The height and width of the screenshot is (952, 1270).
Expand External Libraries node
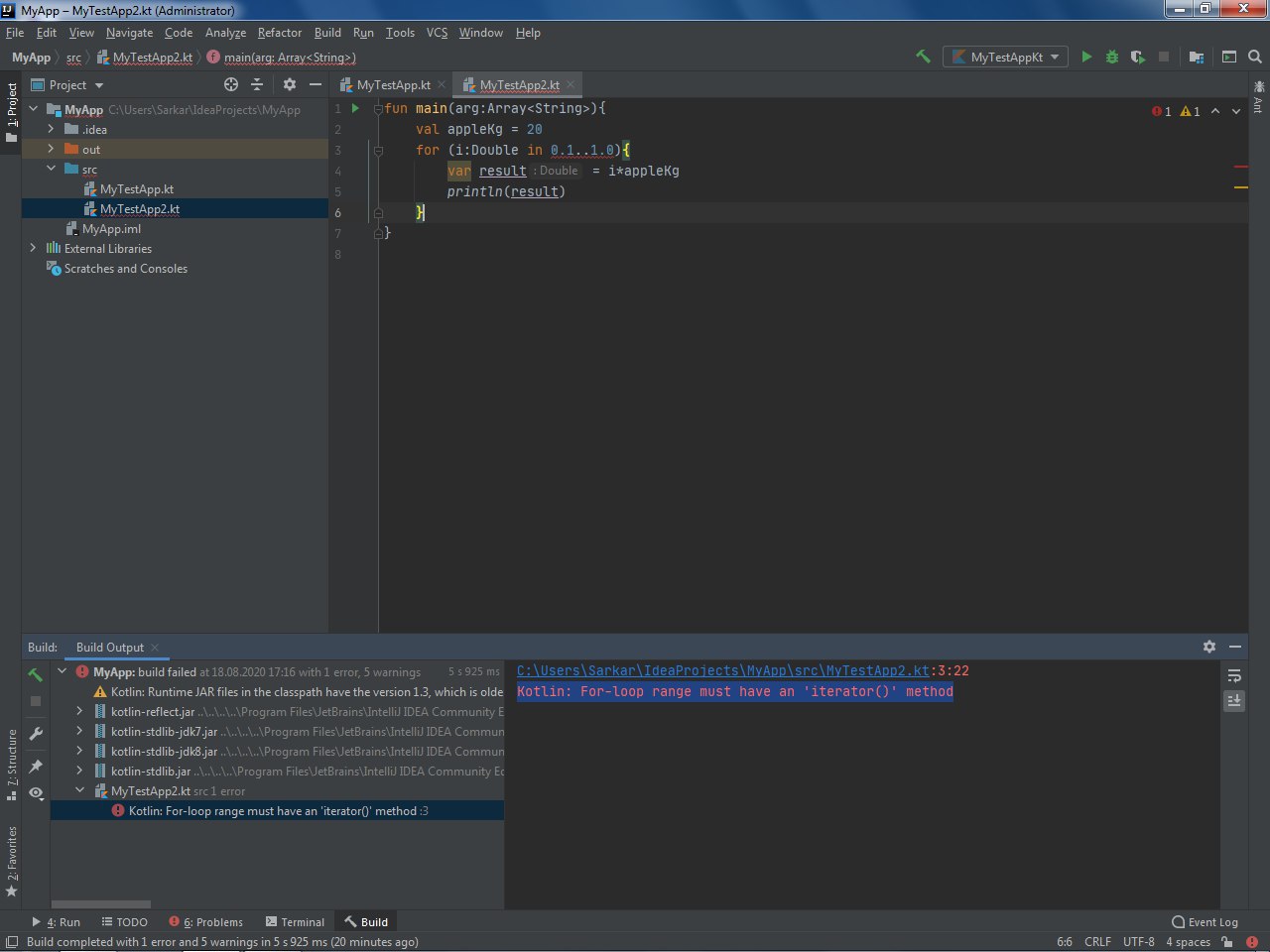[34, 248]
